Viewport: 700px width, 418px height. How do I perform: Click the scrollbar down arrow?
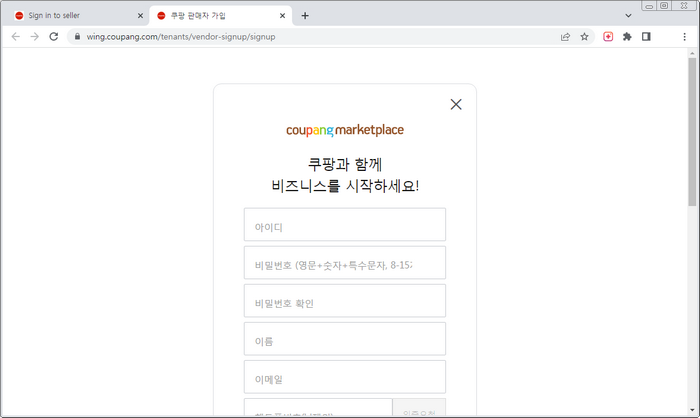(x=692, y=410)
